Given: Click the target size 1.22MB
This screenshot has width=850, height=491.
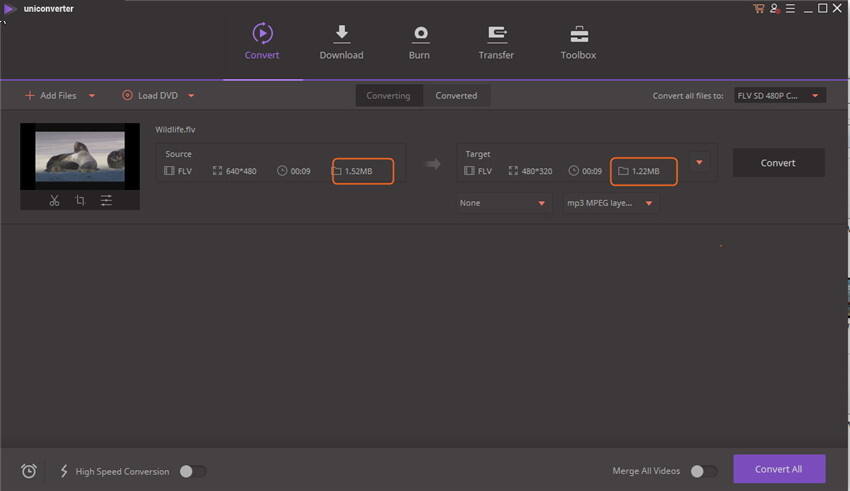Looking at the screenshot, I should pyautogui.click(x=646, y=171).
